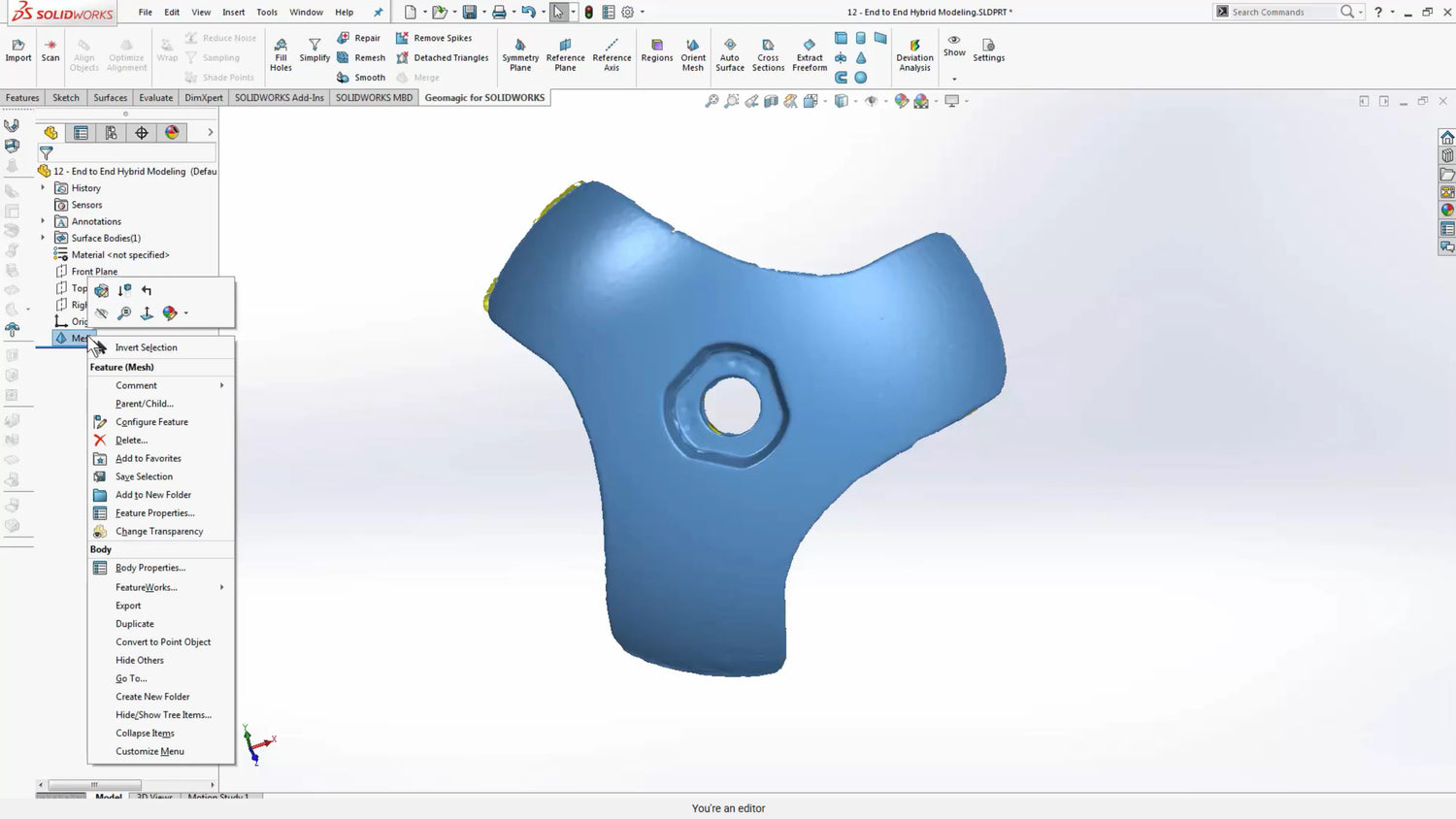This screenshot has height=819, width=1456.
Task: Click the Cross Sections tool
Action: [x=768, y=54]
